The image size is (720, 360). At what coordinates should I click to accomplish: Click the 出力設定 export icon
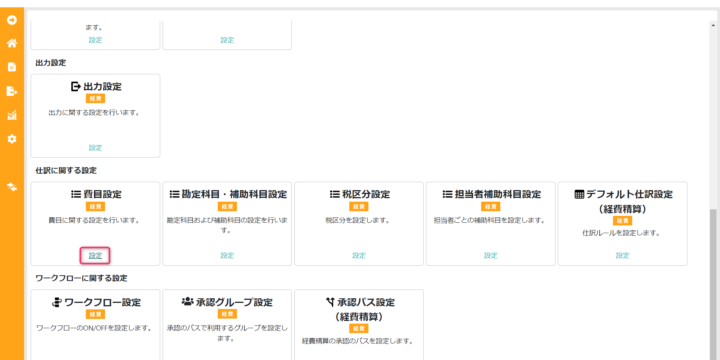(x=76, y=86)
